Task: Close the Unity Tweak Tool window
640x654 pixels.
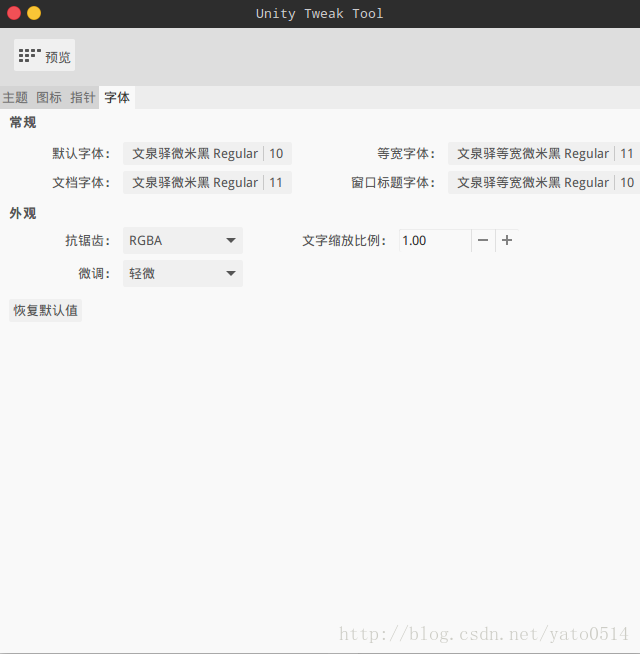Action: [14, 13]
